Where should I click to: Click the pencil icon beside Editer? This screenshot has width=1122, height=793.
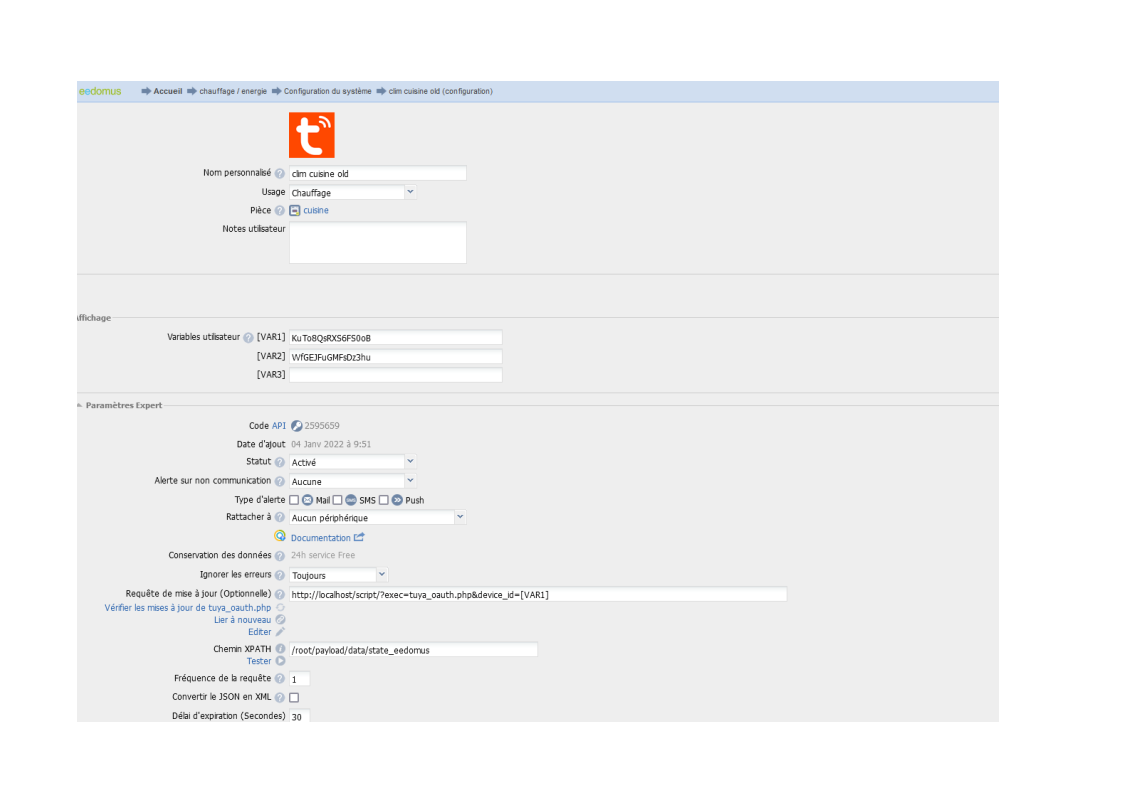(280, 632)
